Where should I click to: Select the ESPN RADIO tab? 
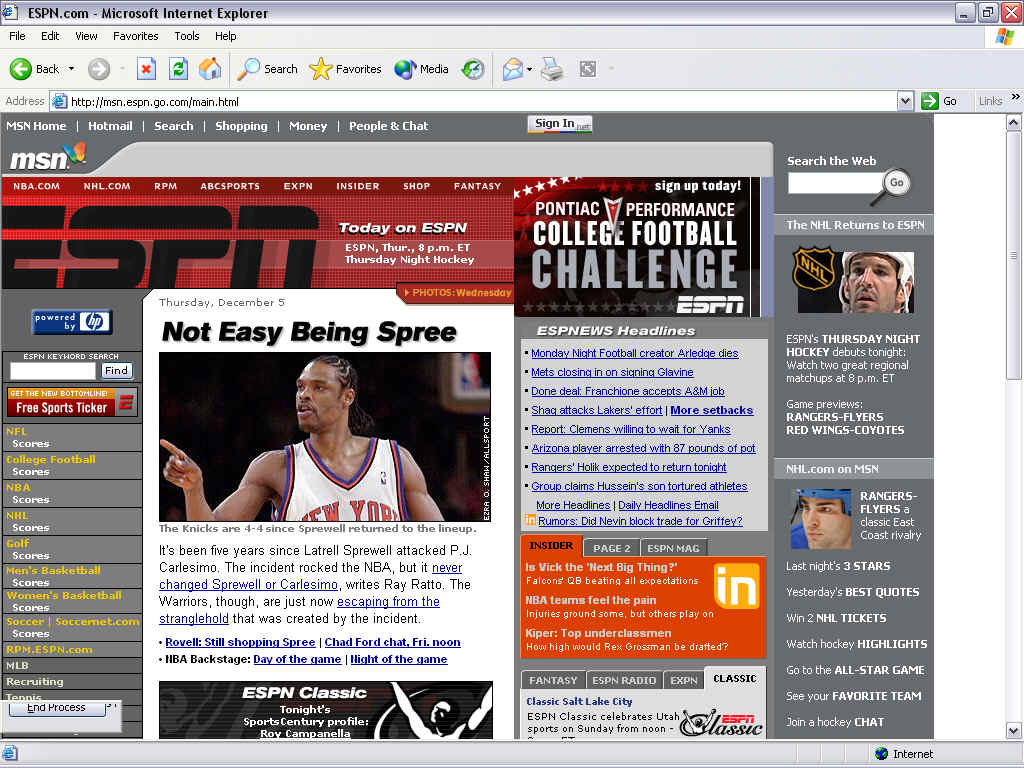tap(624, 680)
